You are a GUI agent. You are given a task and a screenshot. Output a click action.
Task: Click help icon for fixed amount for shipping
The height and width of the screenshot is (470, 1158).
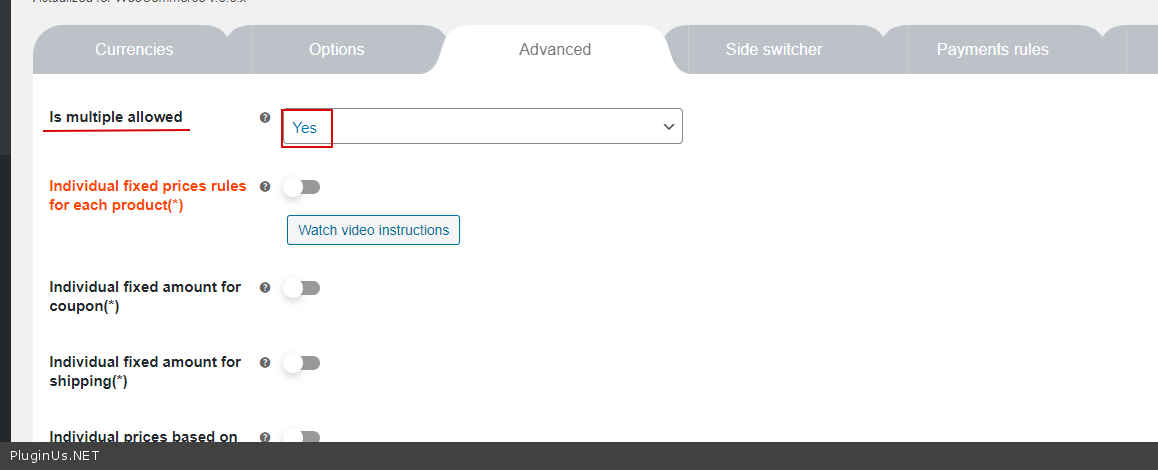coord(265,363)
